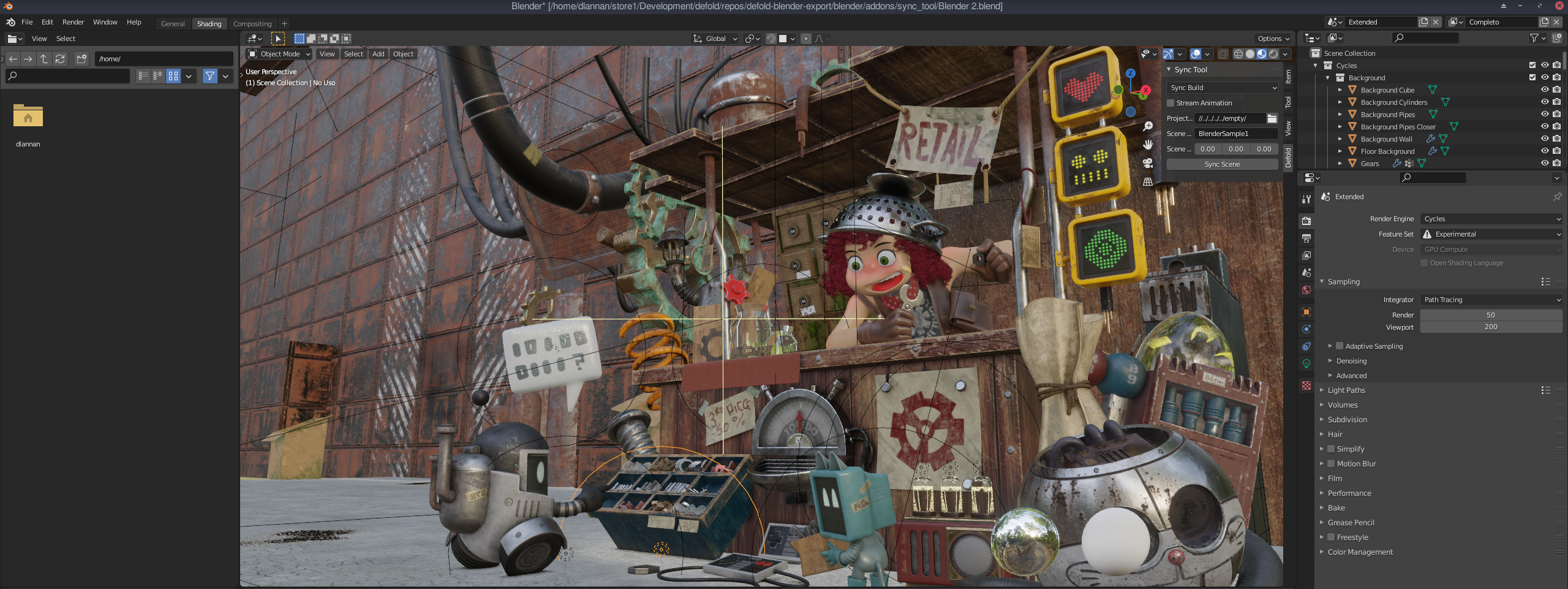Image resolution: width=1568 pixels, height=589 pixels.
Task: Enable the Motion Blur checkbox
Action: pyautogui.click(x=1331, y=464)
